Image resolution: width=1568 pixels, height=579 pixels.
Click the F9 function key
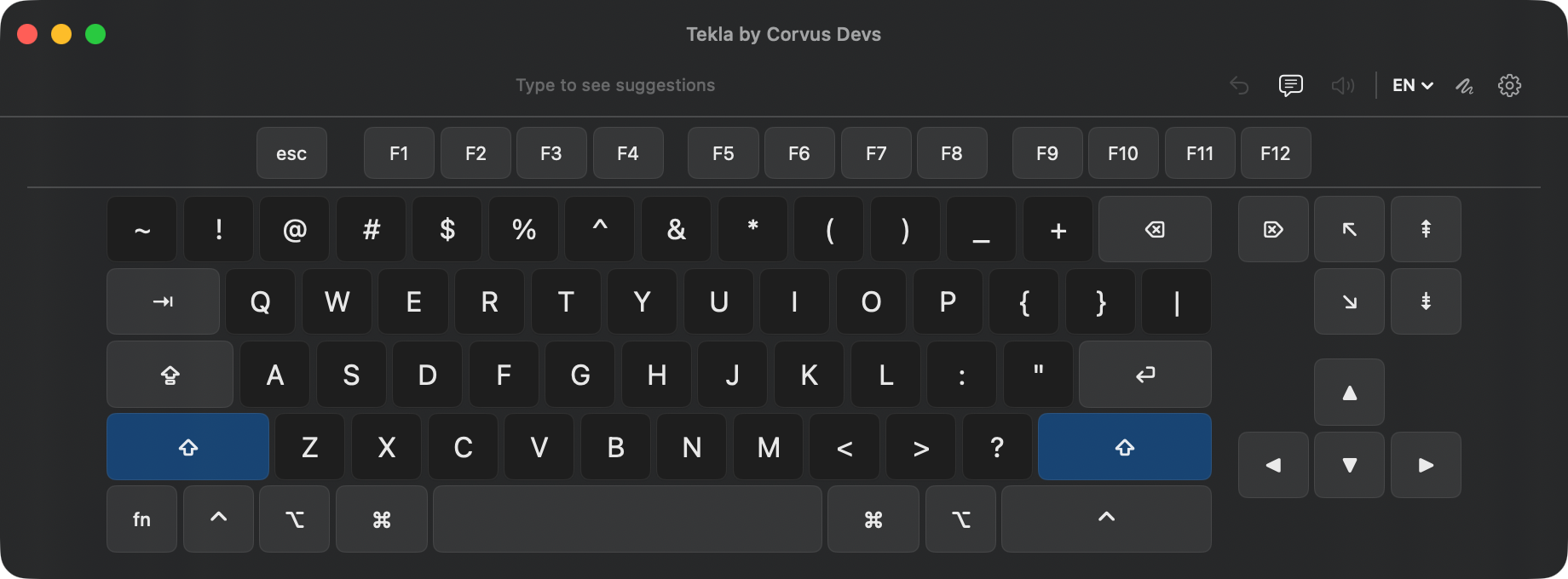pos(1047,153)
